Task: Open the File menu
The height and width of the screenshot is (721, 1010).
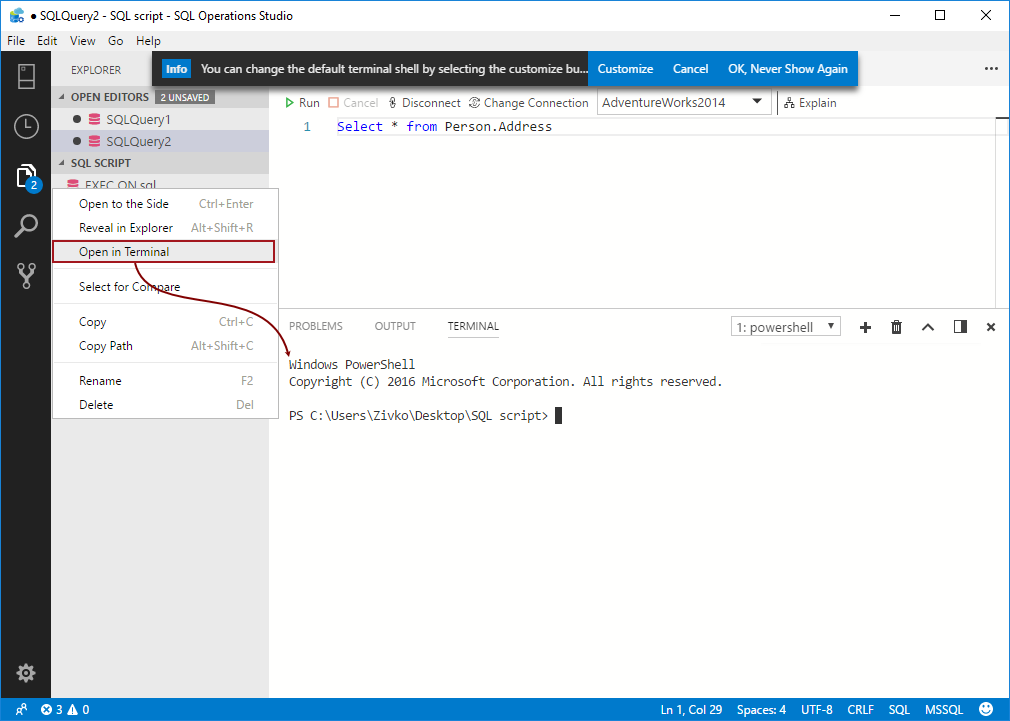Action: pyautogui.click(x=16, y=41)
